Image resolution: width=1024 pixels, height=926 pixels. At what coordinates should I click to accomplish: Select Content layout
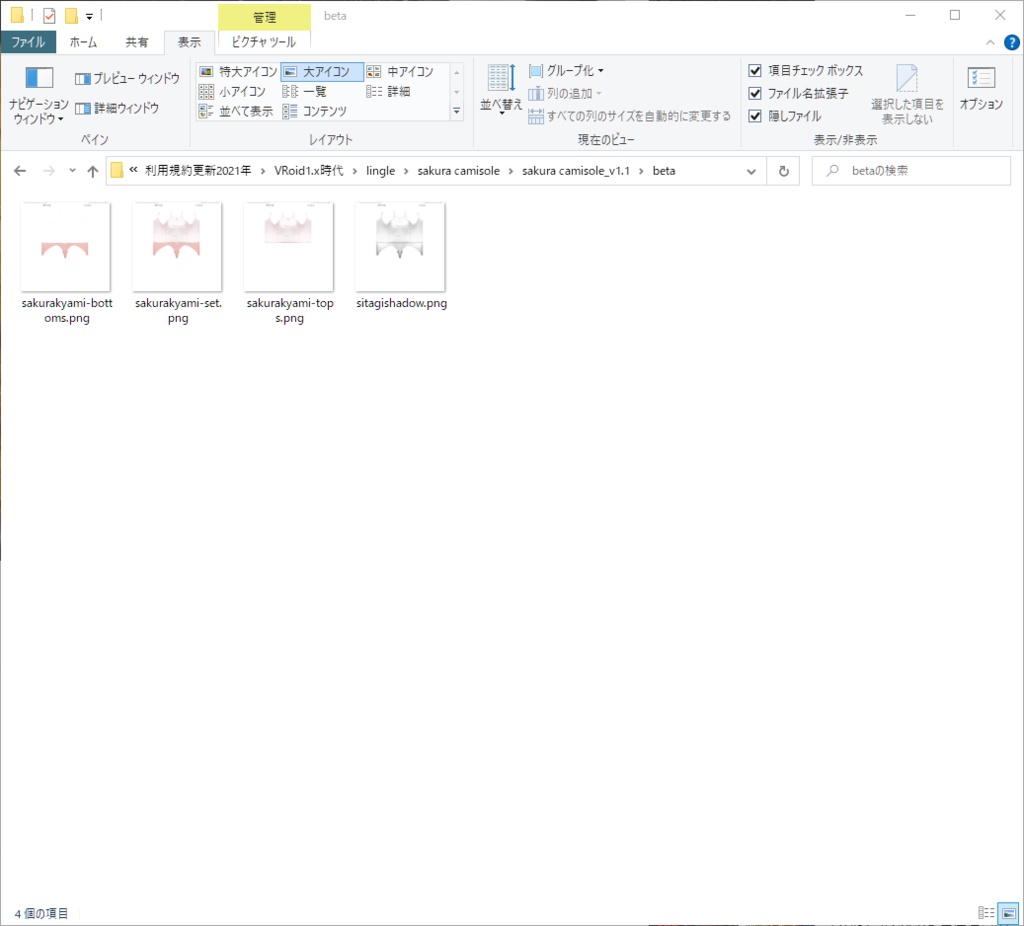coord(315,111)
